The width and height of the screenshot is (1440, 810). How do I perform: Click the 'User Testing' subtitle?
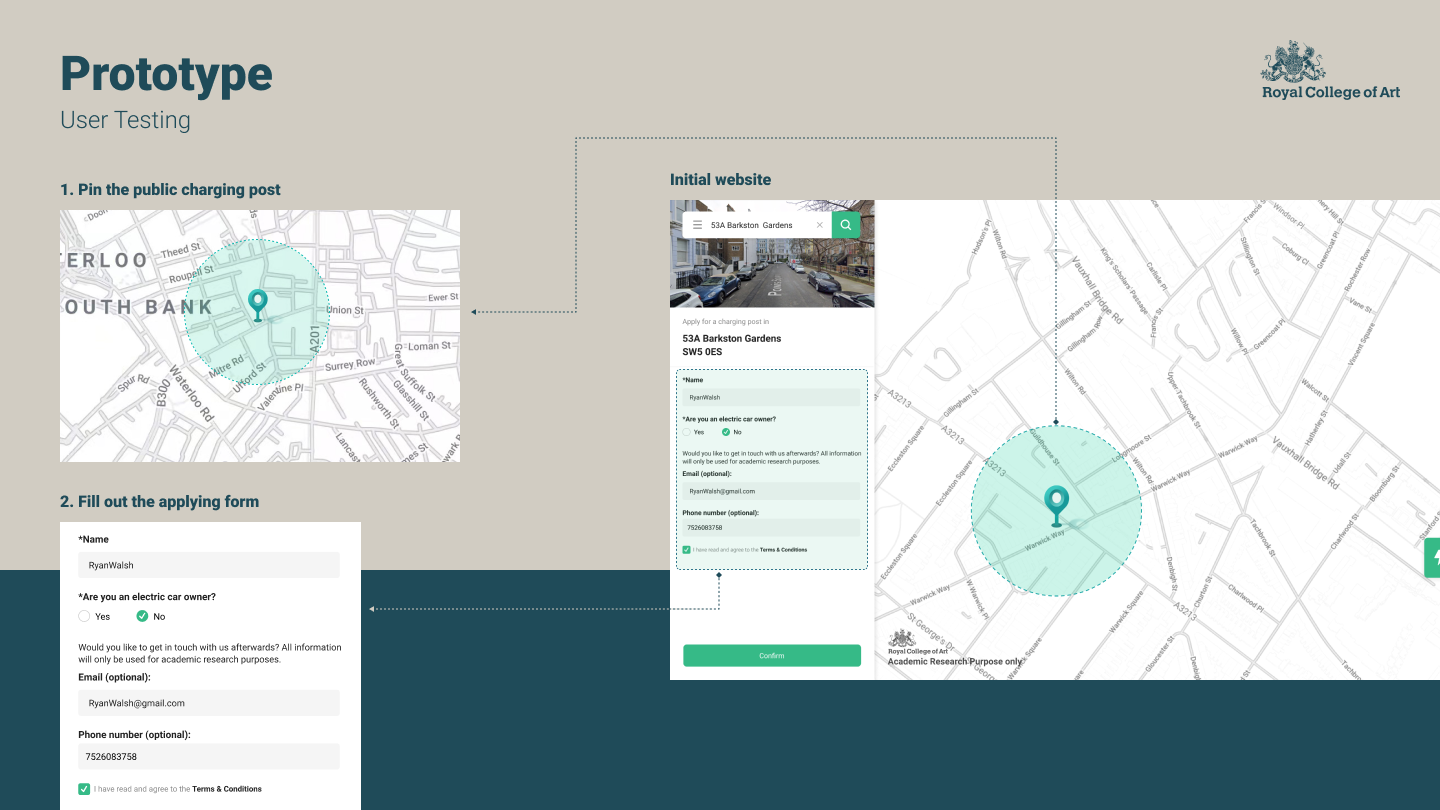click(x=125, y=120)
